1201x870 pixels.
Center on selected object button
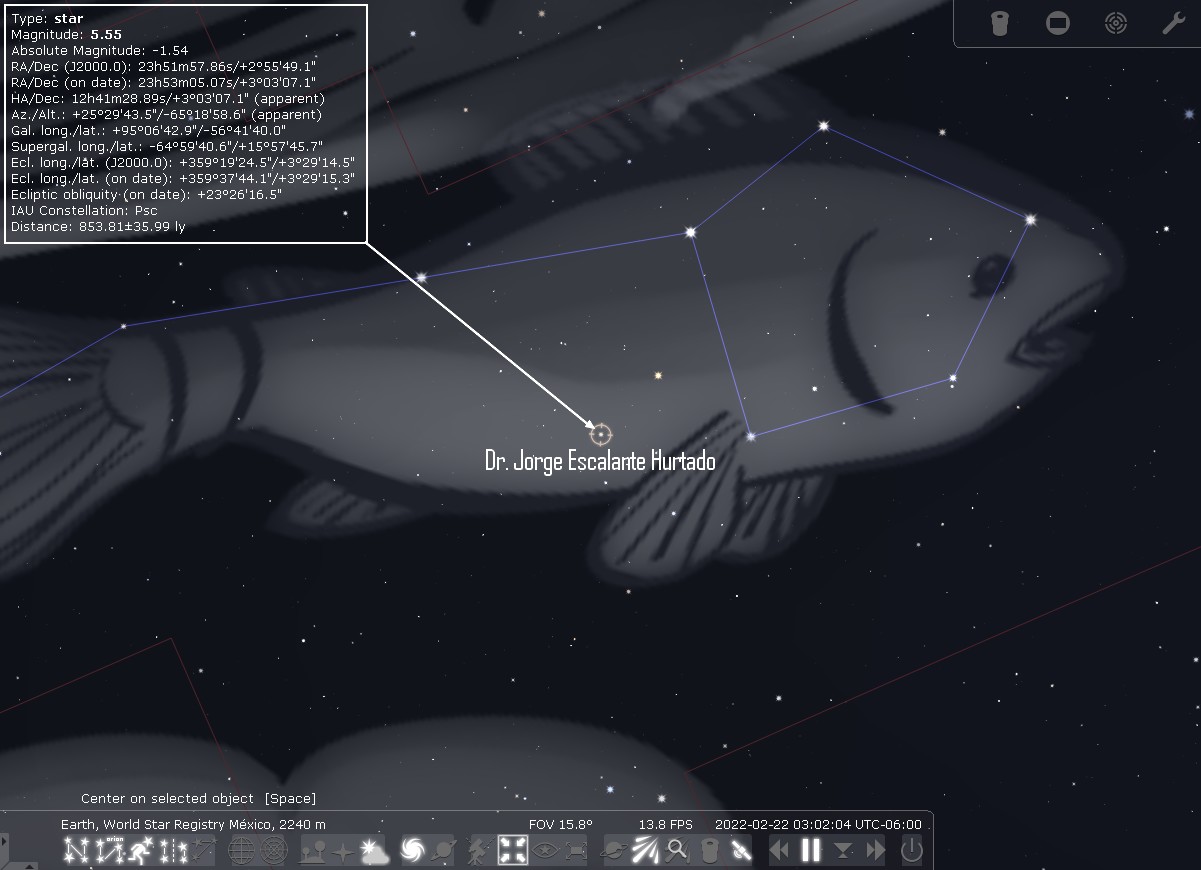pyautogui.click(x=513, y=851)
